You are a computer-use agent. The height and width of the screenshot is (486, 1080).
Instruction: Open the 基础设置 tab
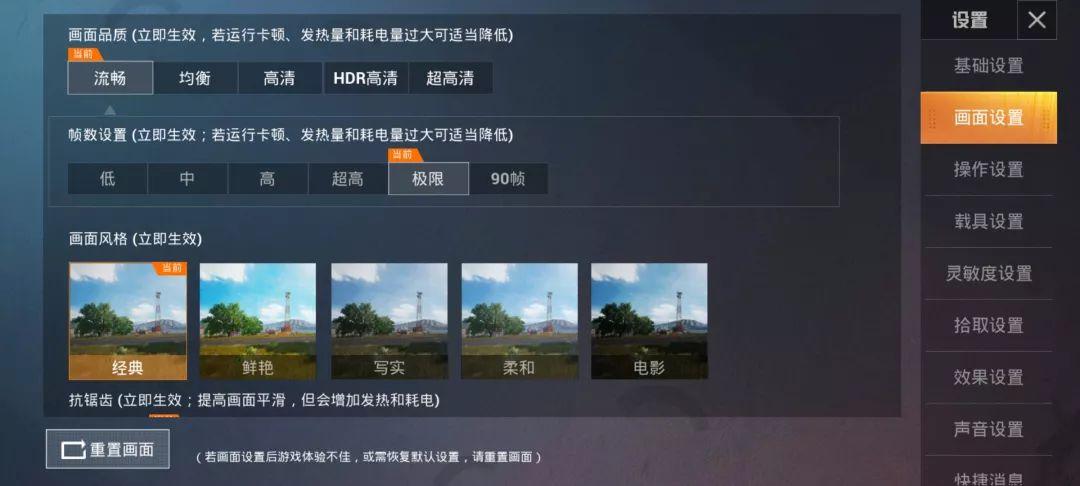pyautogui.click(x=988, y=66)
